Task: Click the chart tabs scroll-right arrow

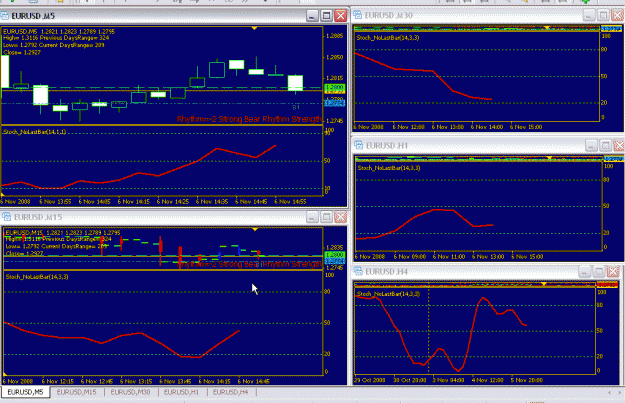Action: [620, 393]
